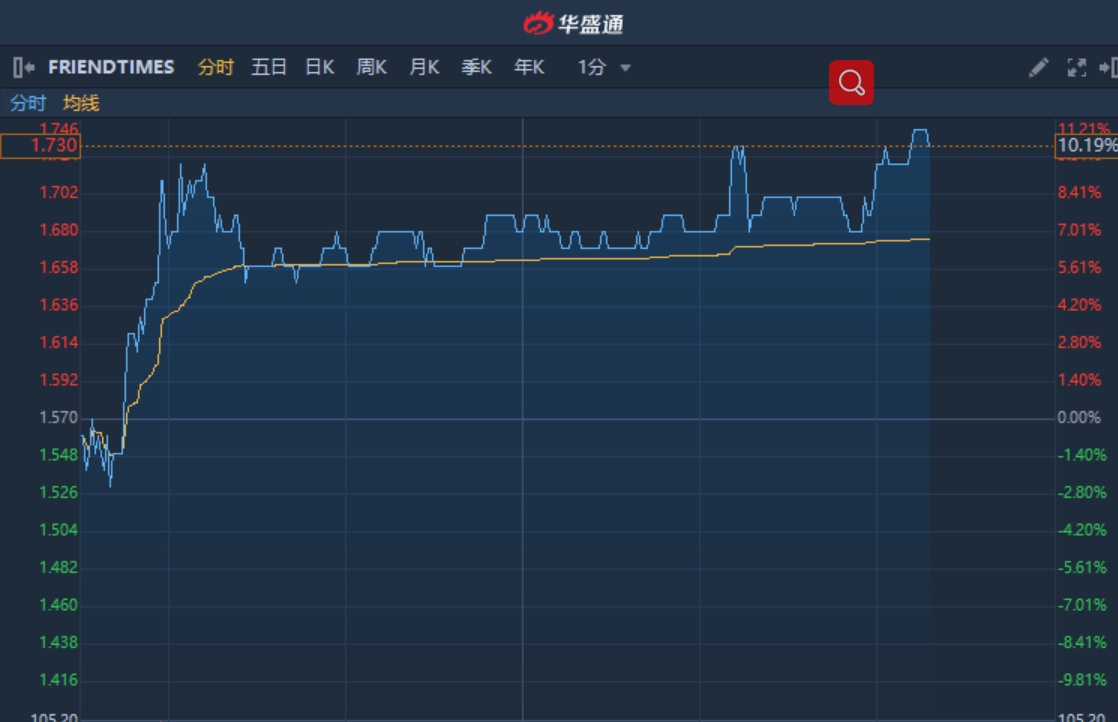Expand the right side panel icon
The height and width of the screenshot is (722, 1118).
click(1107, 67)
